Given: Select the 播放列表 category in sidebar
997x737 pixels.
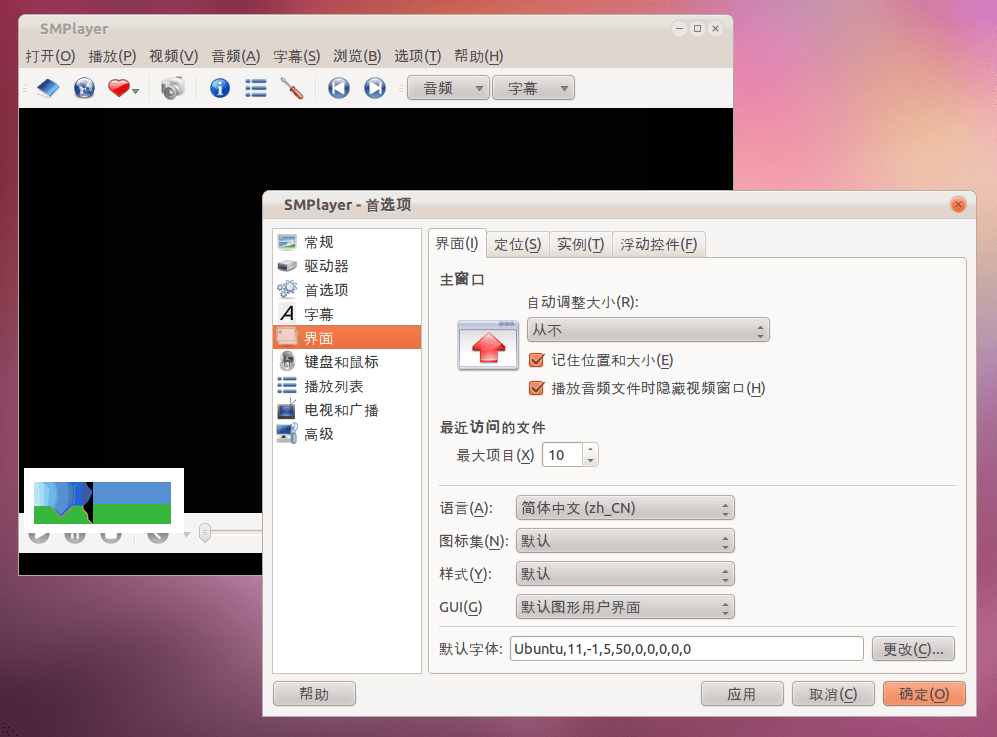Looking at the screenshot, I should click(x=347, y=386).
